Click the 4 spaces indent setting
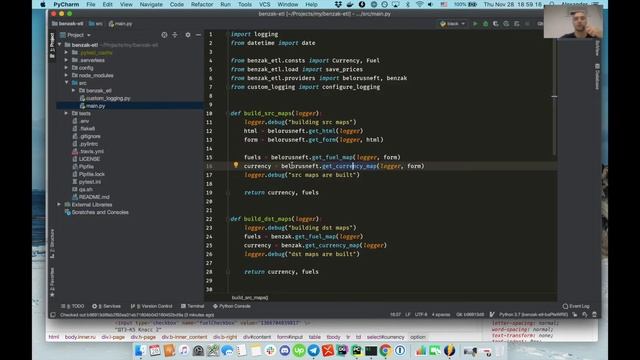Screen dimensions: 640x360 (x=441, y=315)
